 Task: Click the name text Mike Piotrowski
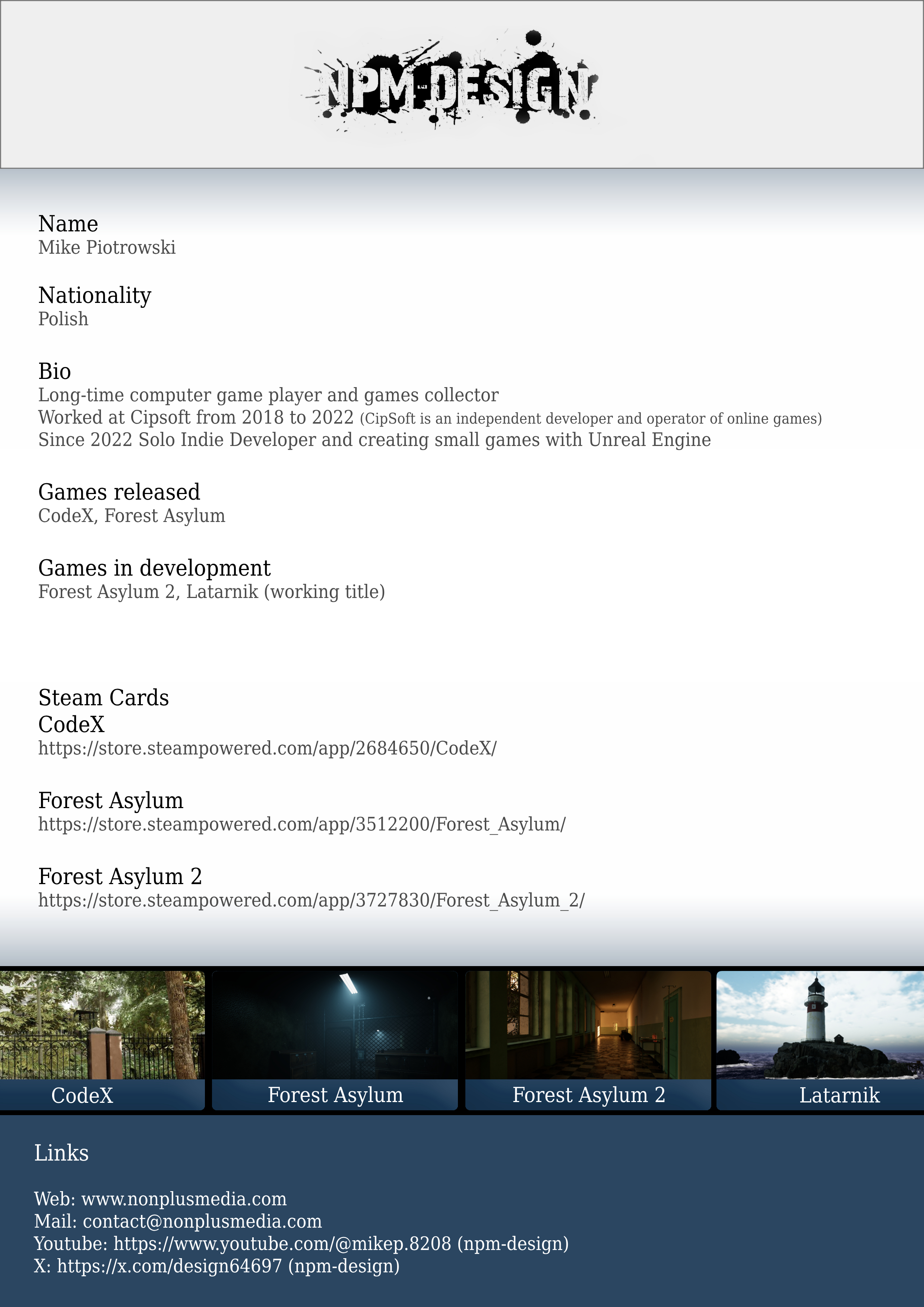107,248
